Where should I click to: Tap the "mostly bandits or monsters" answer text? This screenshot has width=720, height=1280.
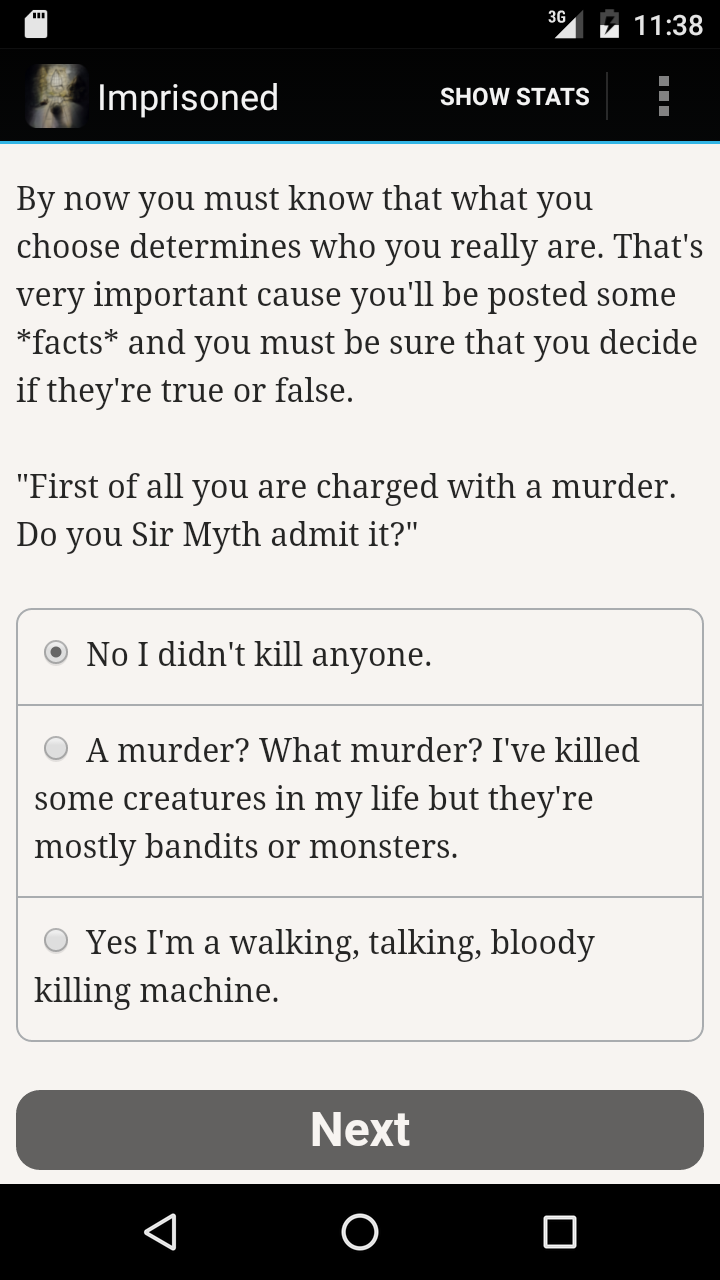[246, 846]
